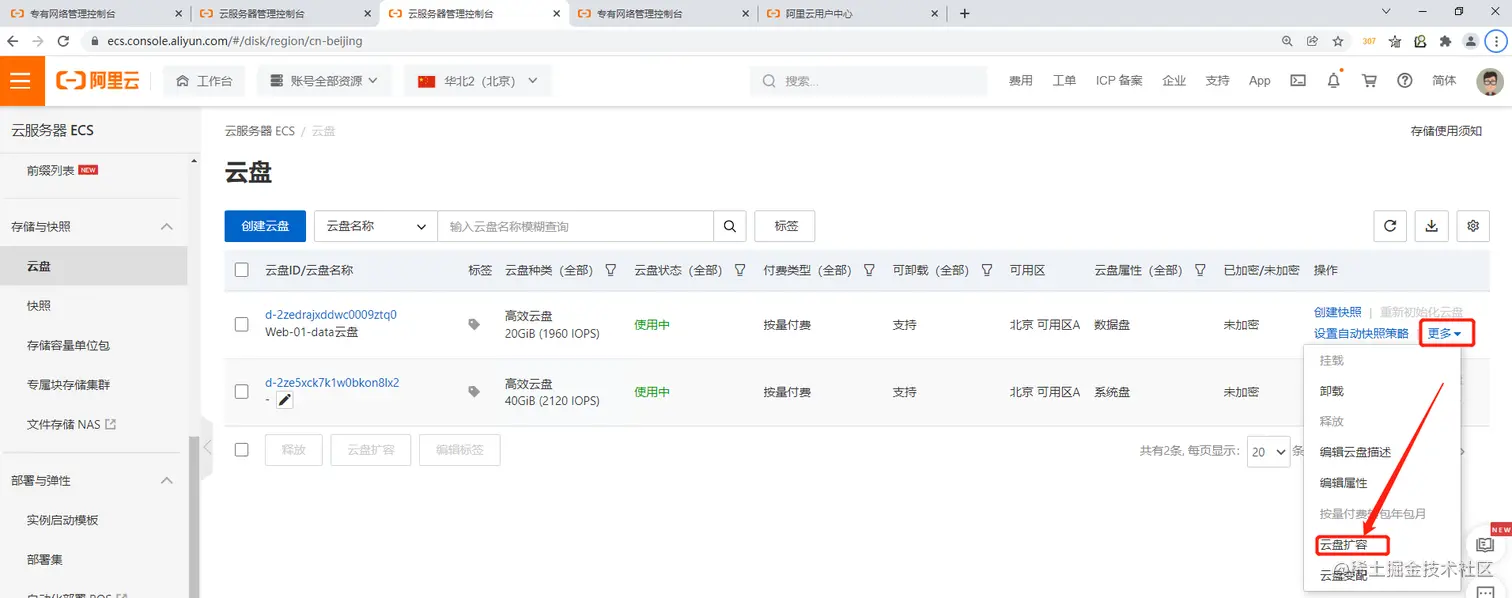Screen dimensions: 1512x598
Task: Toggle the bottom bulk-select checkbox
Action: 241,450
